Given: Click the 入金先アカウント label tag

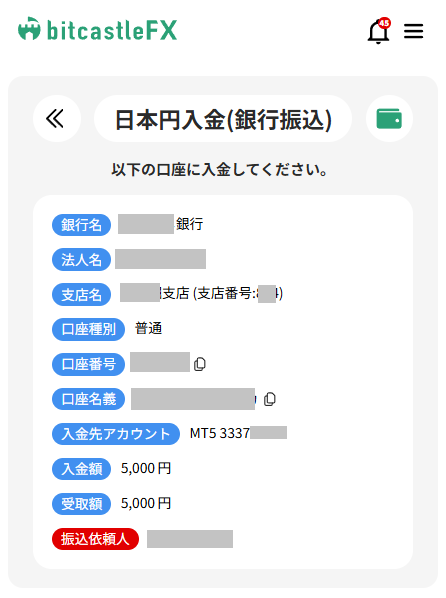Looking at the screenshot, I should [116, 434].
